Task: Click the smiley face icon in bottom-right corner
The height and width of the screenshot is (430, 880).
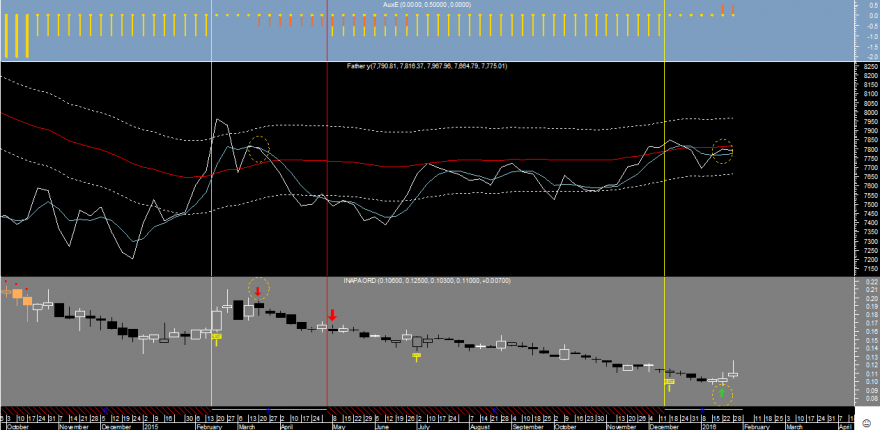Action: pyautogui.click(x=868, y=423)
